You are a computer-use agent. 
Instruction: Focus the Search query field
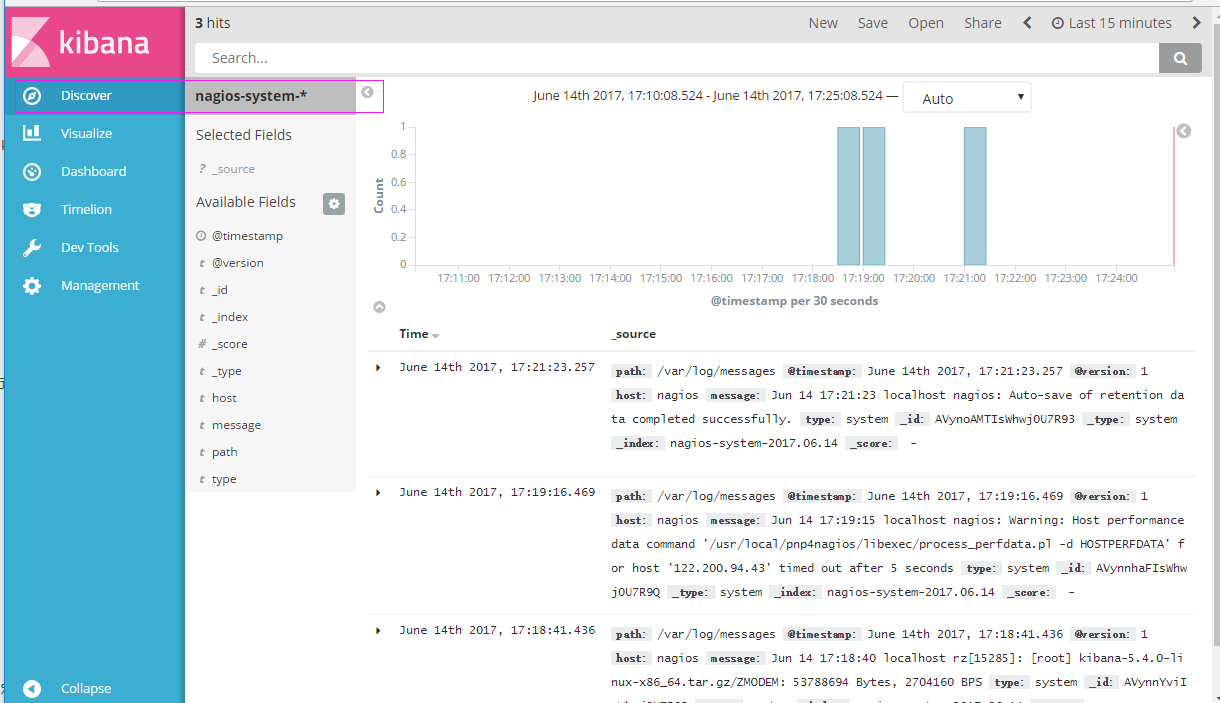pyautogui.click(x=676, y=58)
